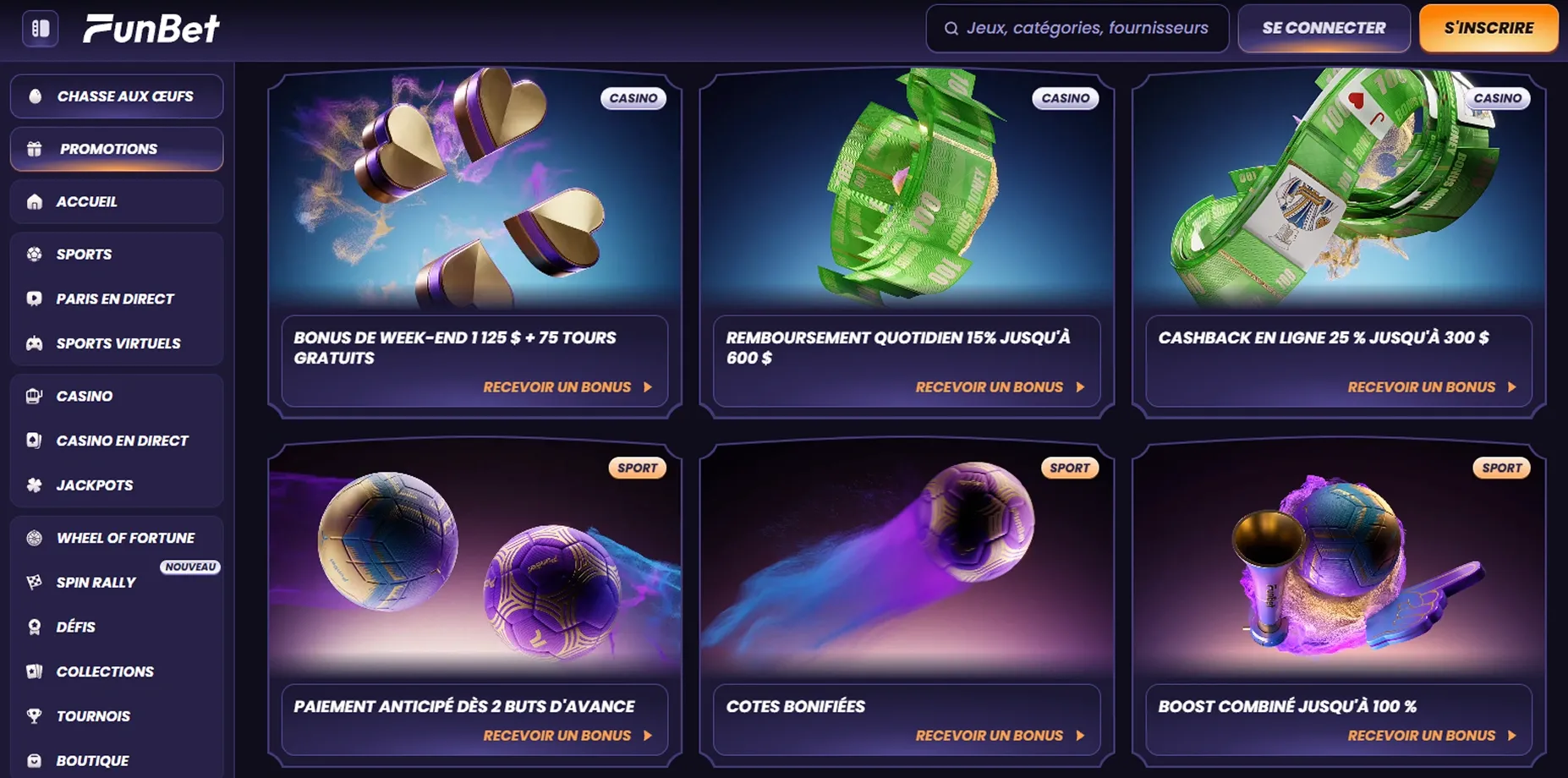1568x778 pixels.
Task: Open the Wheel of Fortune wheel icon
Action: pyautogui.click(x=35, y=538)
